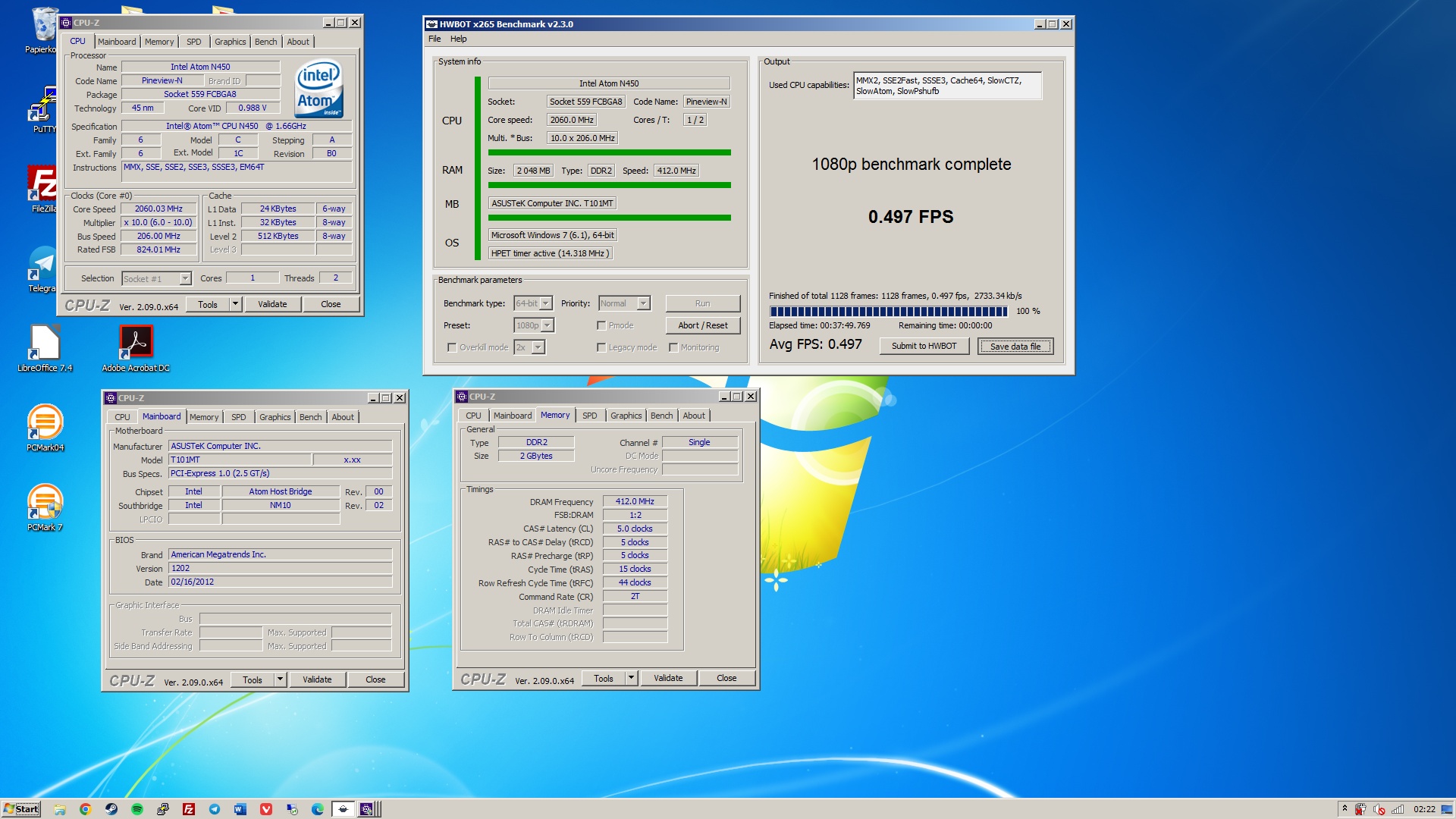Expand Tools arrow in CPU tab window
The image size is (1456, 819).
pyautogui.click(x=235, y=304)
